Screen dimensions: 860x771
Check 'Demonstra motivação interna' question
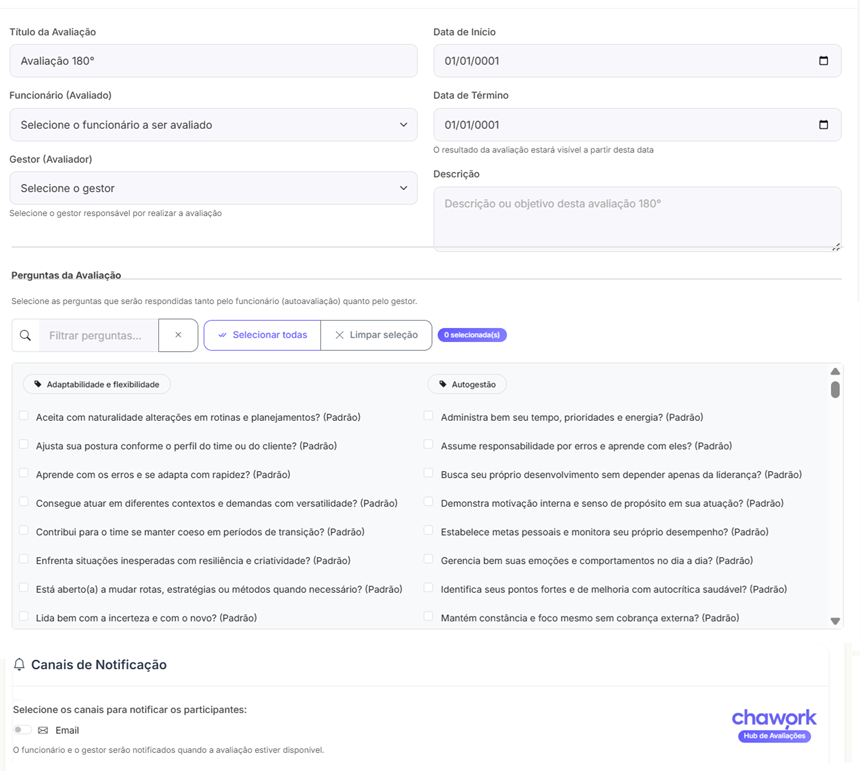point(428,501)
